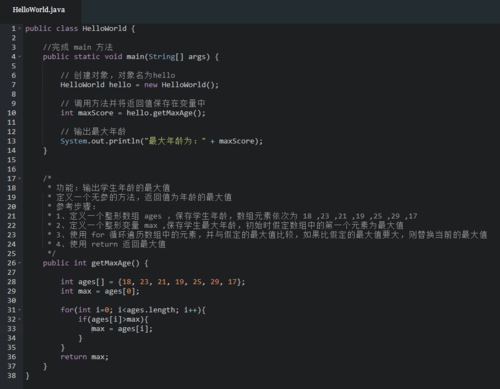The width and height of the screenshot is (500, 389).
Task: Click the '// 调用方法并将返回值保存在变量中' comment
Action: [133, 104]
